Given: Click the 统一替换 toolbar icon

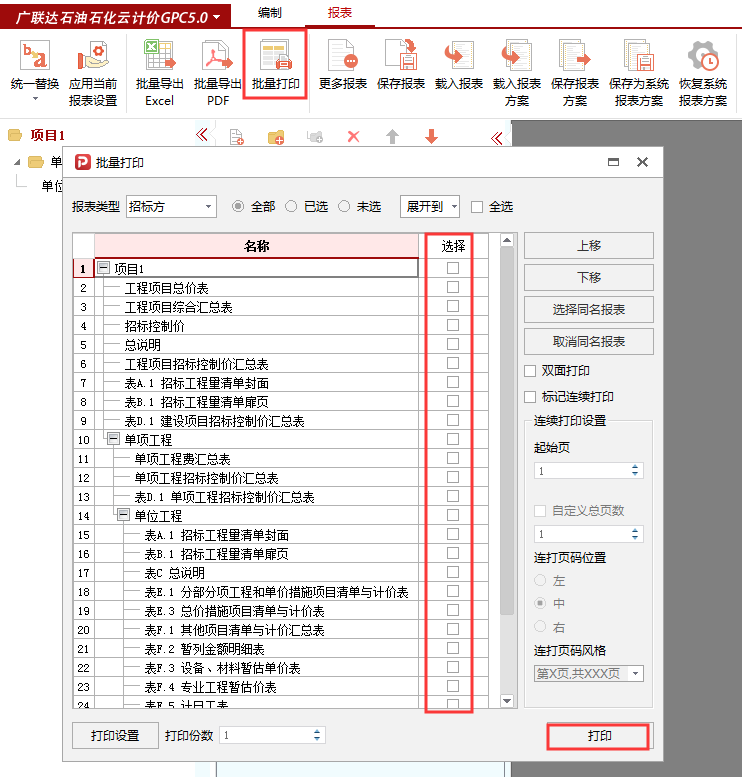Looking at the screenshot, I should [x=34, y=56].
